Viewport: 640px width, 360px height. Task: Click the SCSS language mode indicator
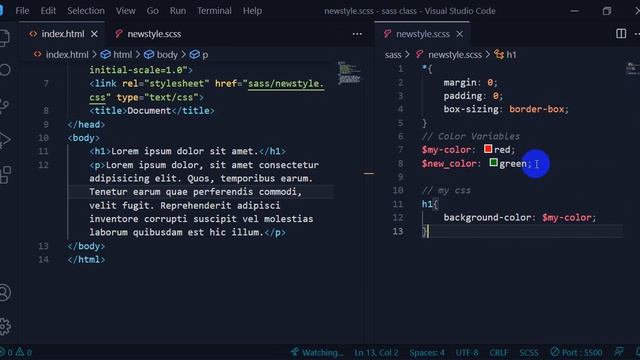tap(529, 352)
